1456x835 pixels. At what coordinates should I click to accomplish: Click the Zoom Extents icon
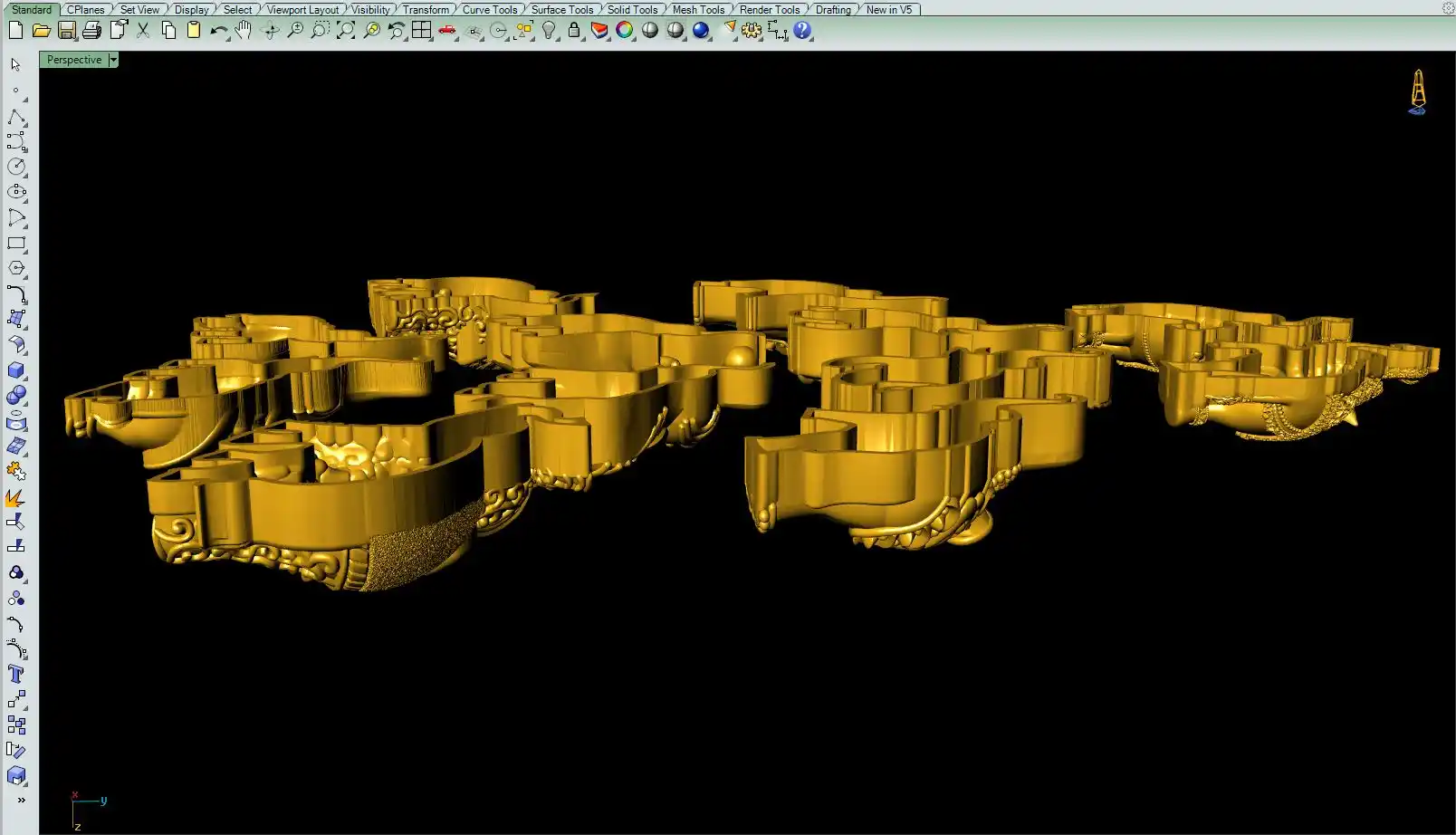(346, 31)
